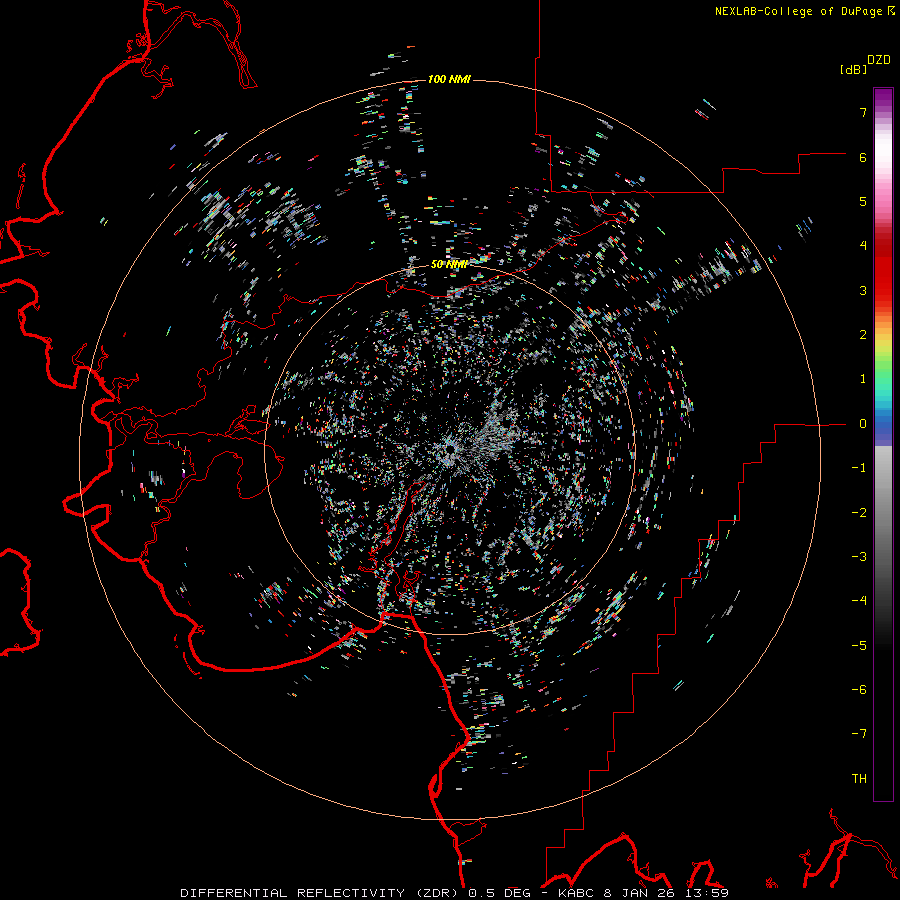Click the 5 tick label on the color scale
The height and width of the screenshot is (900, 900).
point(862,201)
